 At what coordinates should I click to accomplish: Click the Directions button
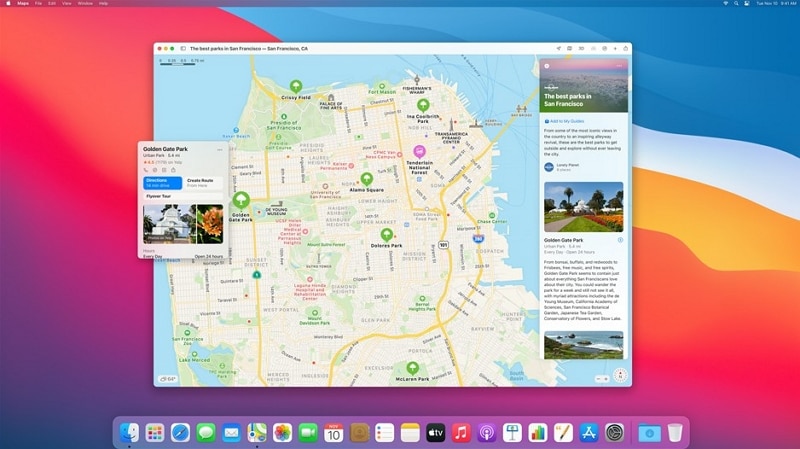(162, 183)
